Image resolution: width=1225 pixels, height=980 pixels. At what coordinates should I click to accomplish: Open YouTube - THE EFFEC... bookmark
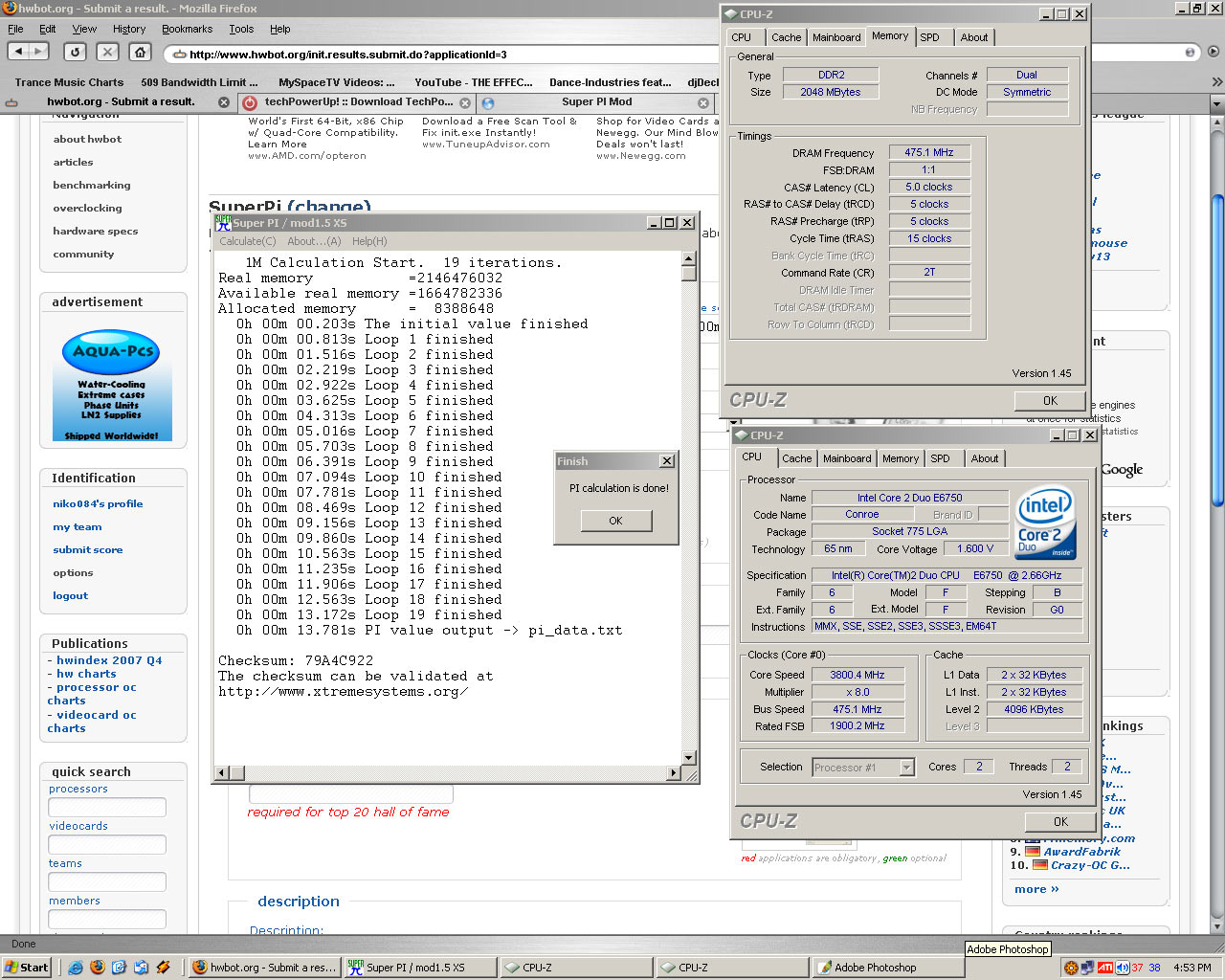(473, 82)
